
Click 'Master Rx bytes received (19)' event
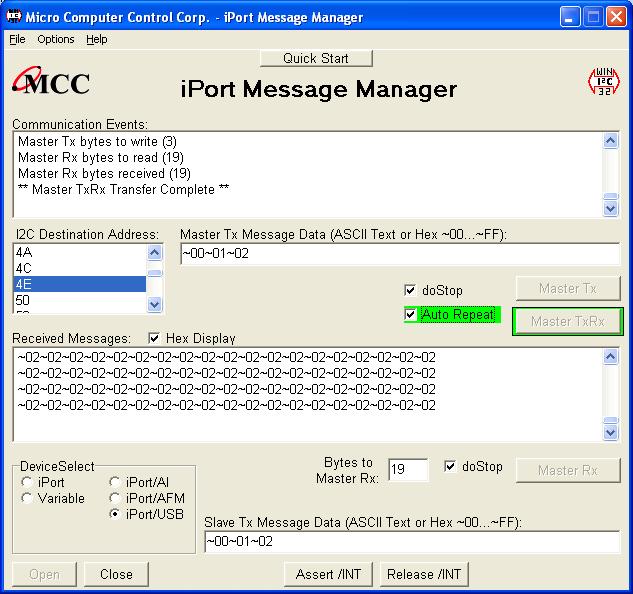(x=104, y=174)
